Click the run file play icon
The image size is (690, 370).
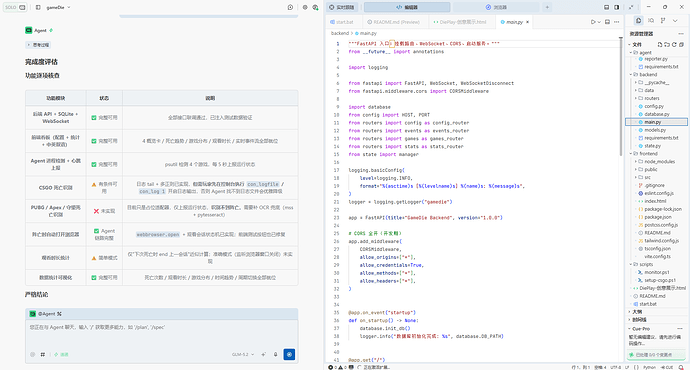[593, 22]
